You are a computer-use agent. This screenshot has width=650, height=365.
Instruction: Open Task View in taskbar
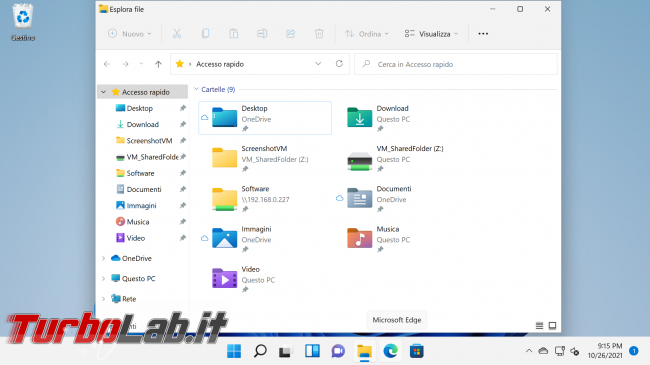[286, 351]
